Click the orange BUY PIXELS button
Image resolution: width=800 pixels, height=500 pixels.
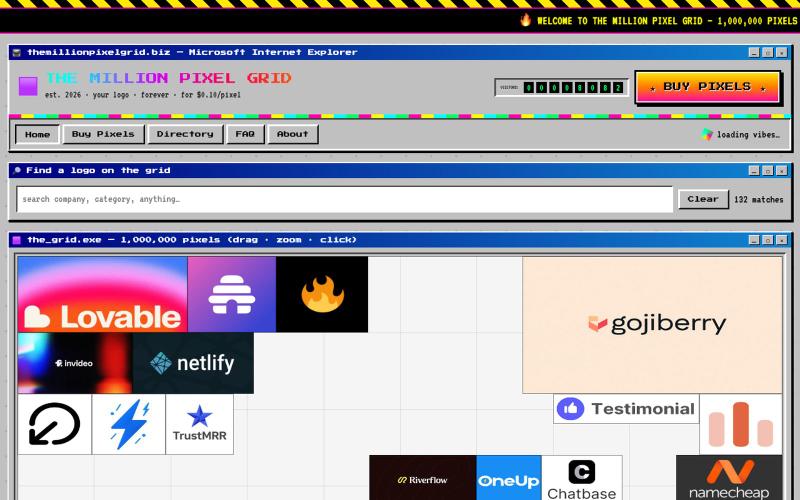pyautogui.click(x=707, y=87)
